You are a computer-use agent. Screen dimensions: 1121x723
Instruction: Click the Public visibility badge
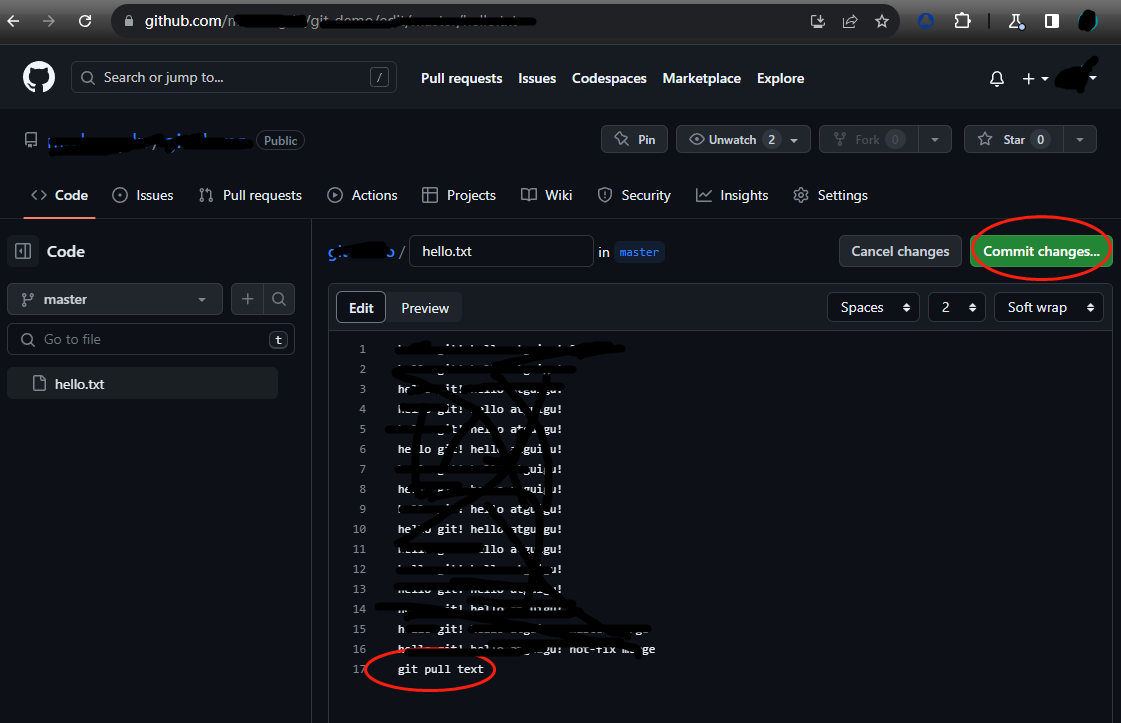[280, 140]
